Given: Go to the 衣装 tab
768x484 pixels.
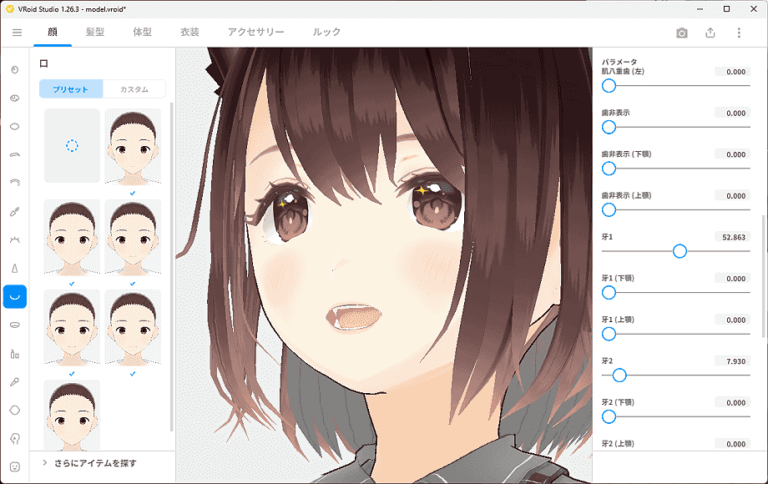Looking at the screenshot, I should tap(190, 32).
